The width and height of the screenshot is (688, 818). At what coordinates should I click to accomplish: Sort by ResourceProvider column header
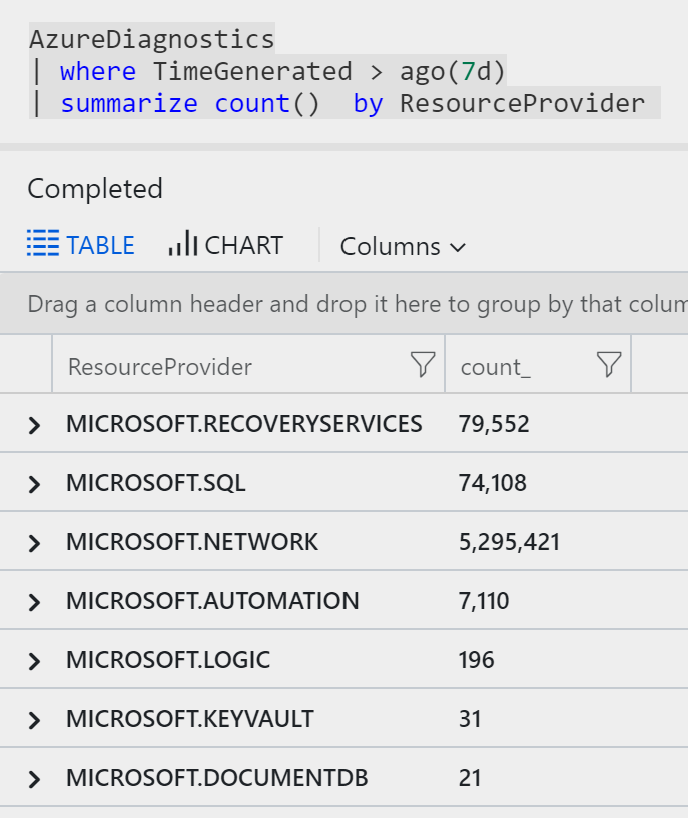pos(160,367)
